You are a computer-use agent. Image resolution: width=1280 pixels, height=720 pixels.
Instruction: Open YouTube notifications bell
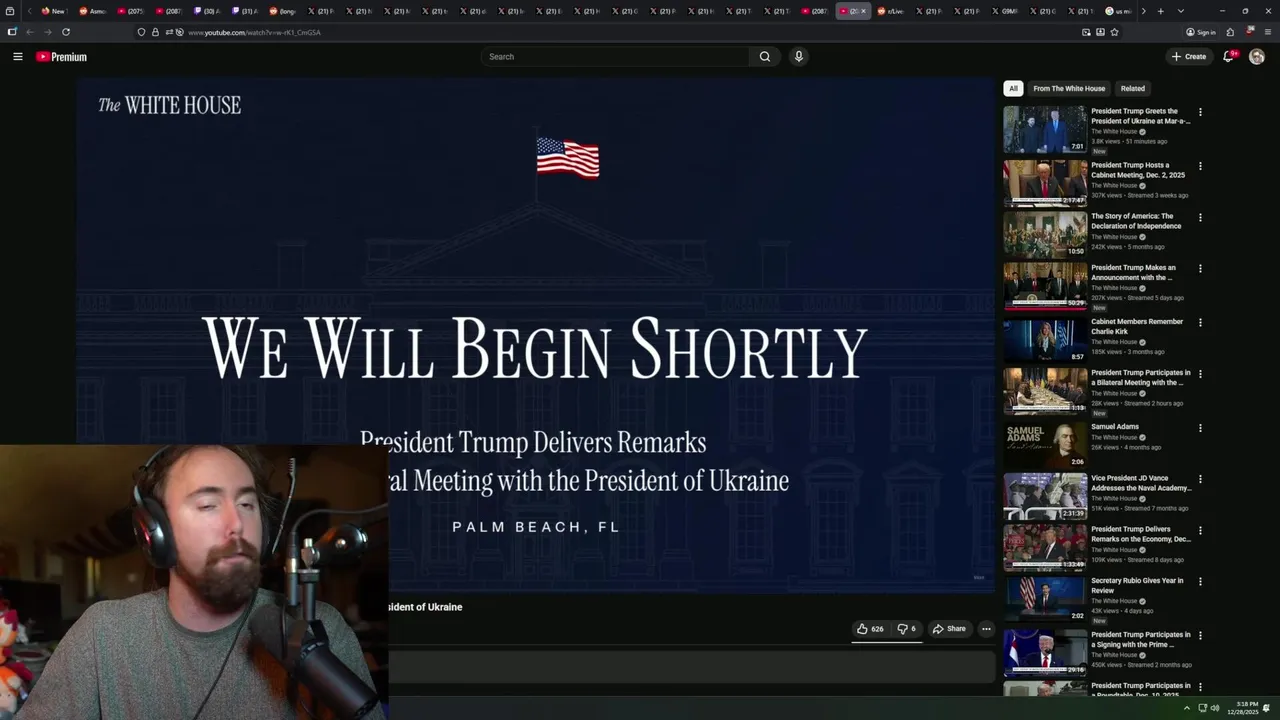click(x=1229, y=57)
